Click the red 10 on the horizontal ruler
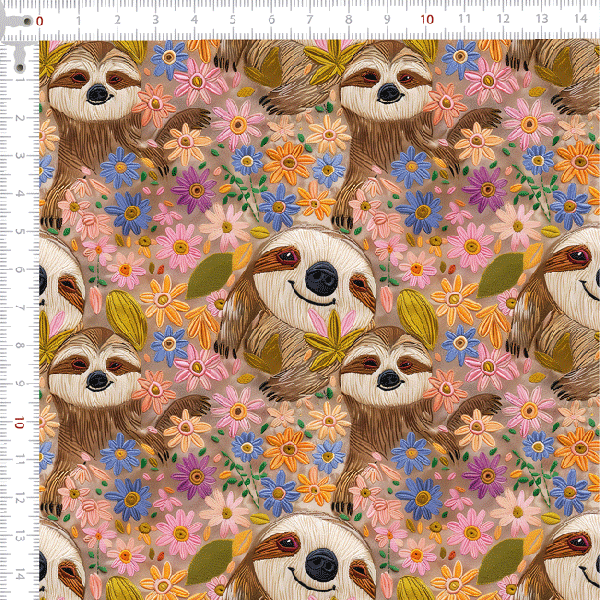Viewport: 600px width, 600px height. (427, 20)
